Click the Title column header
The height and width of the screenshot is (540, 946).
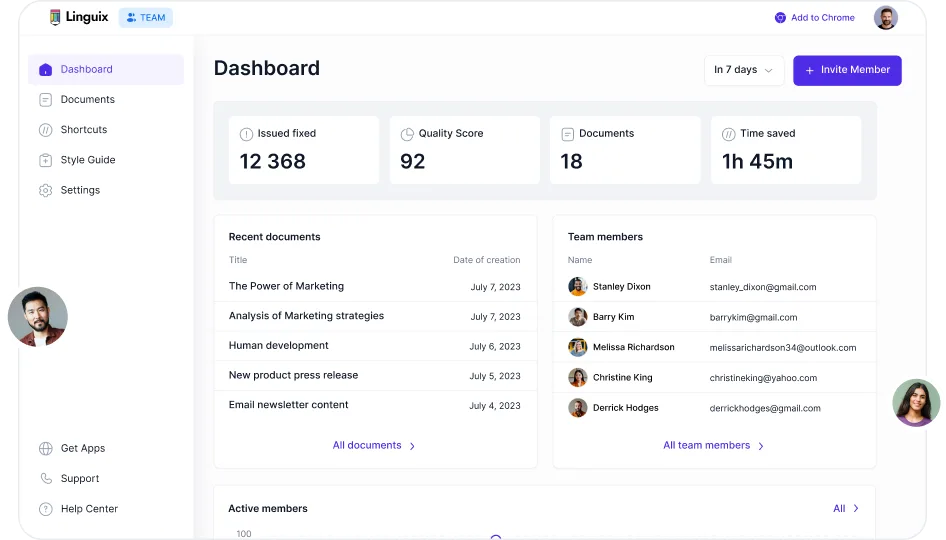[x=238, y=260]
